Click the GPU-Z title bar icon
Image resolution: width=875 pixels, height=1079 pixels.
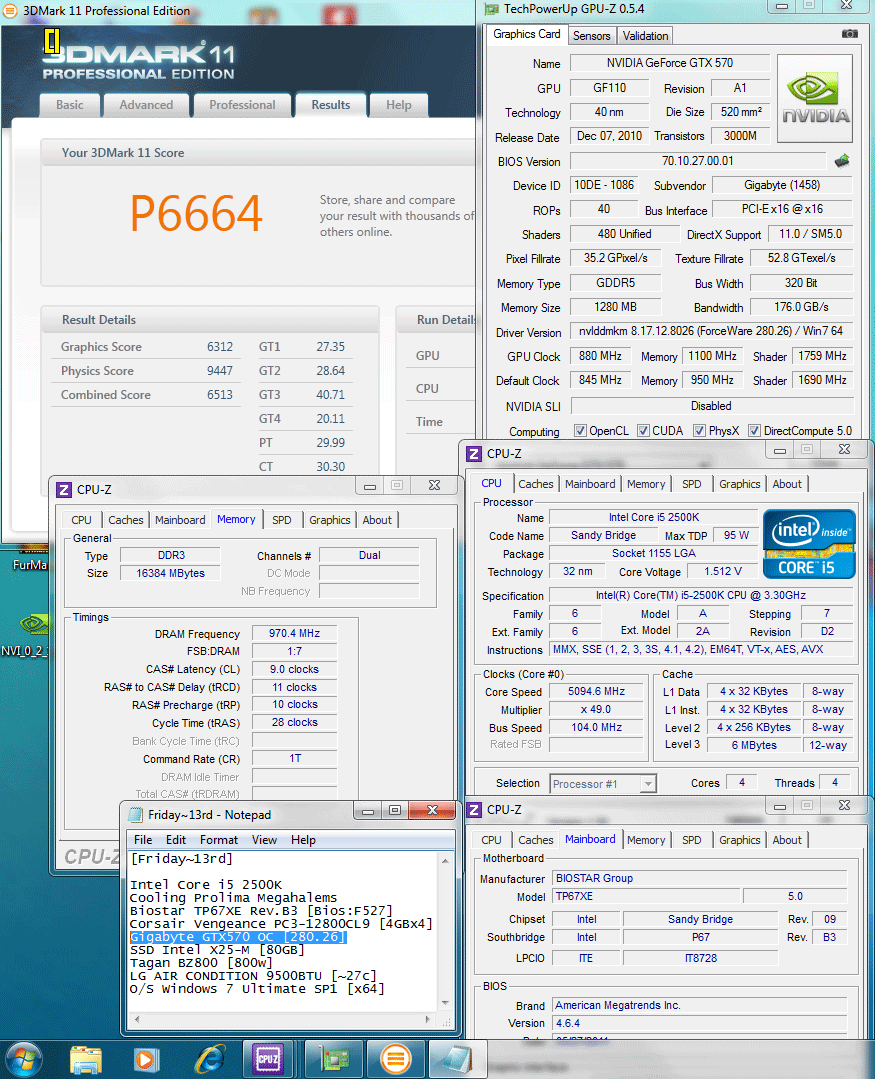[491, 9]
